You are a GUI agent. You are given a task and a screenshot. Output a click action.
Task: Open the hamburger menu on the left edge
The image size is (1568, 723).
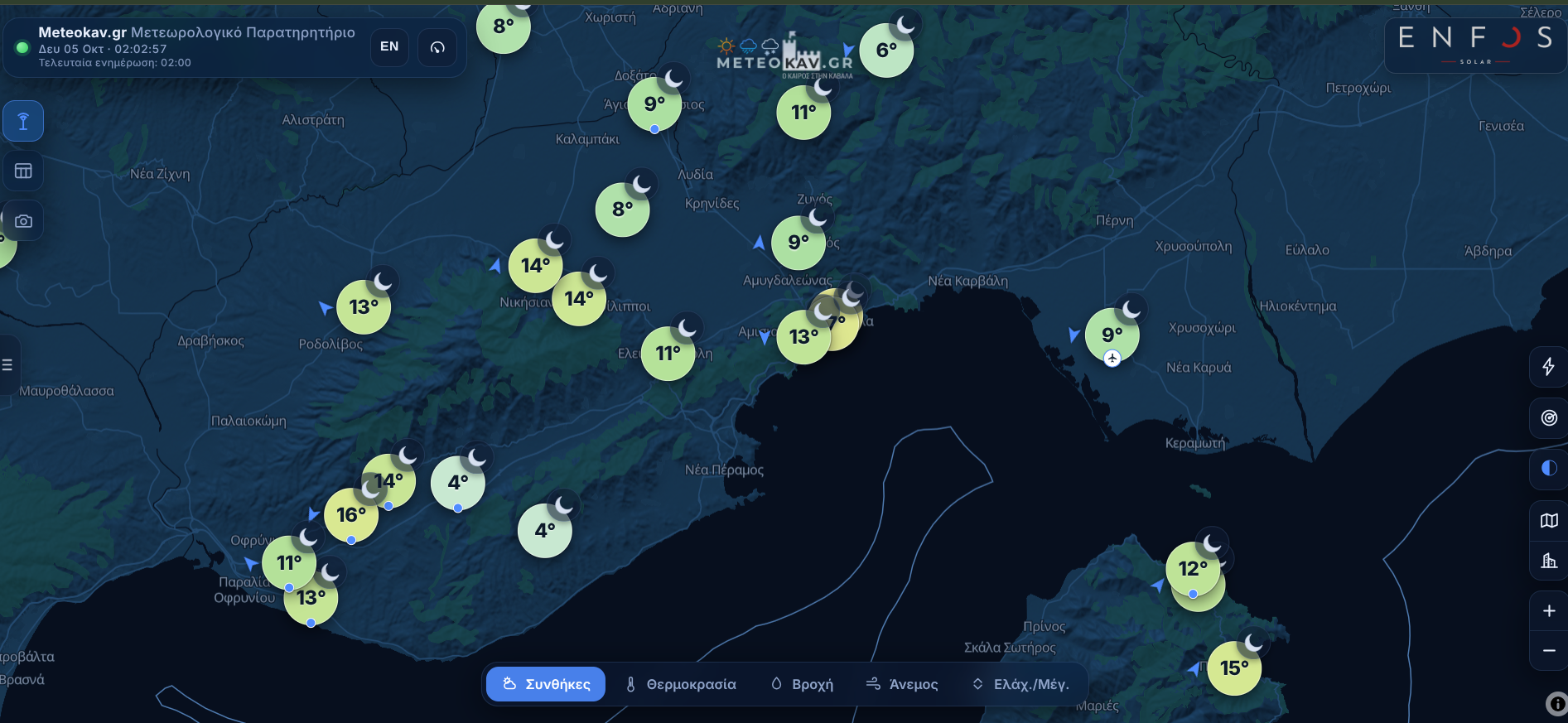(7, 364)
